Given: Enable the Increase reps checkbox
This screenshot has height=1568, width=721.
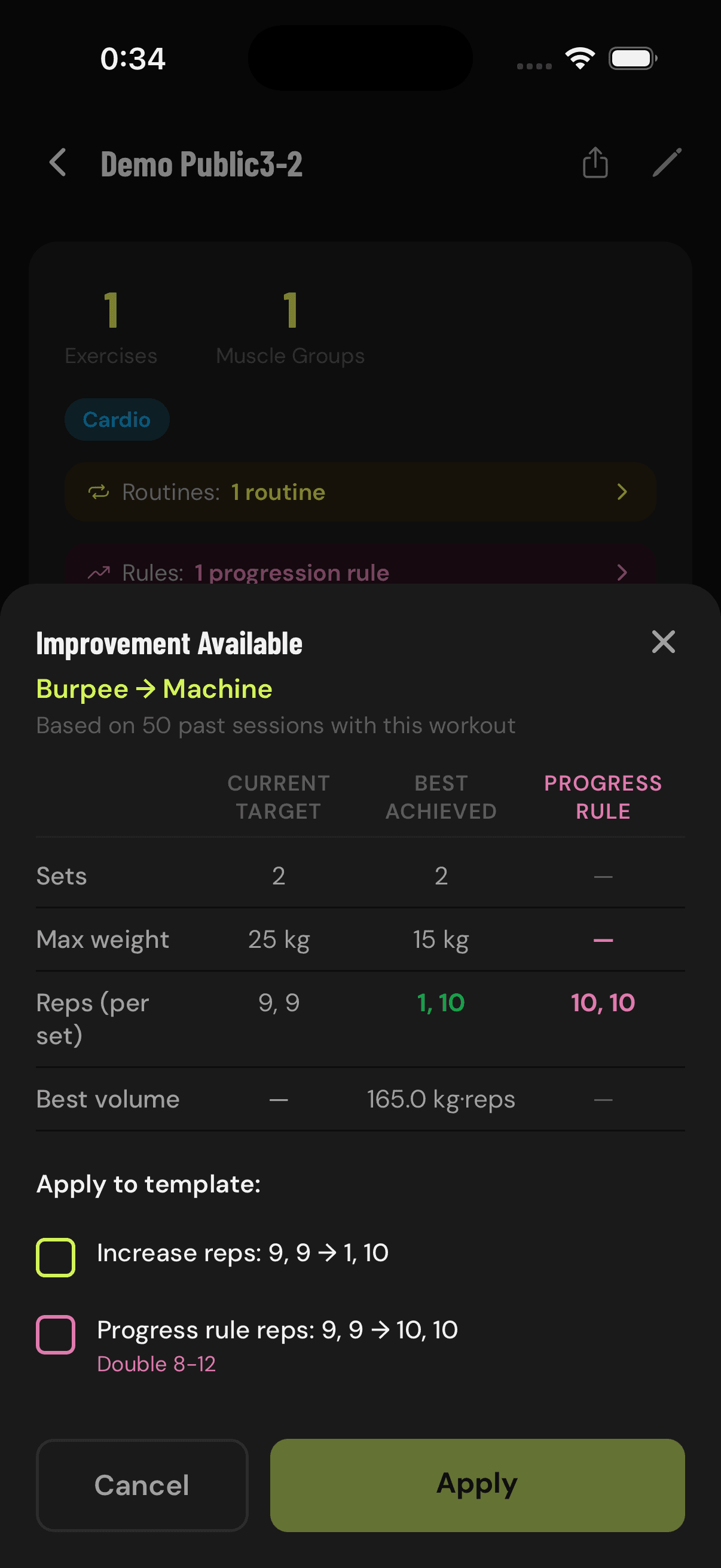Looking at the screenshot, I should point(56,1254).
